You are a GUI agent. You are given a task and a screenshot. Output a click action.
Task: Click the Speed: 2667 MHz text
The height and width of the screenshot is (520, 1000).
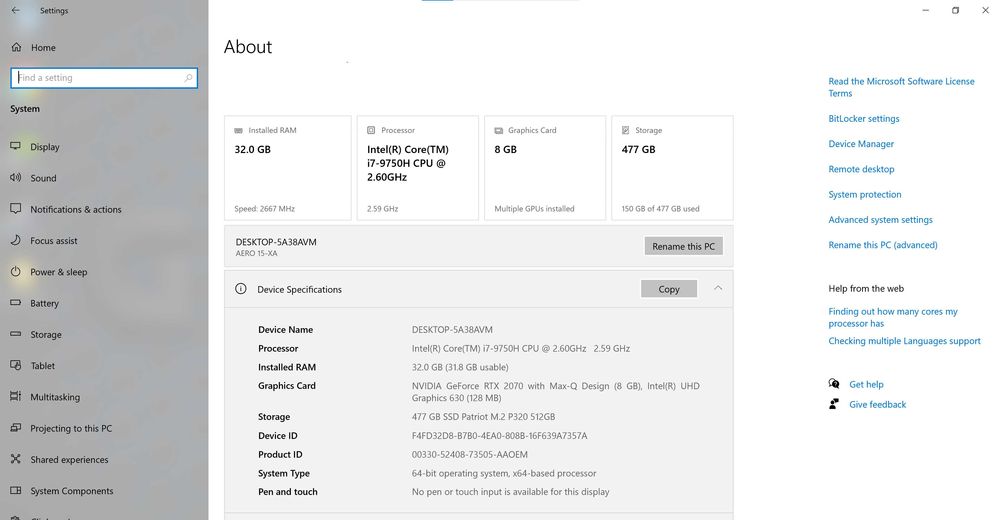click(264, 209)
